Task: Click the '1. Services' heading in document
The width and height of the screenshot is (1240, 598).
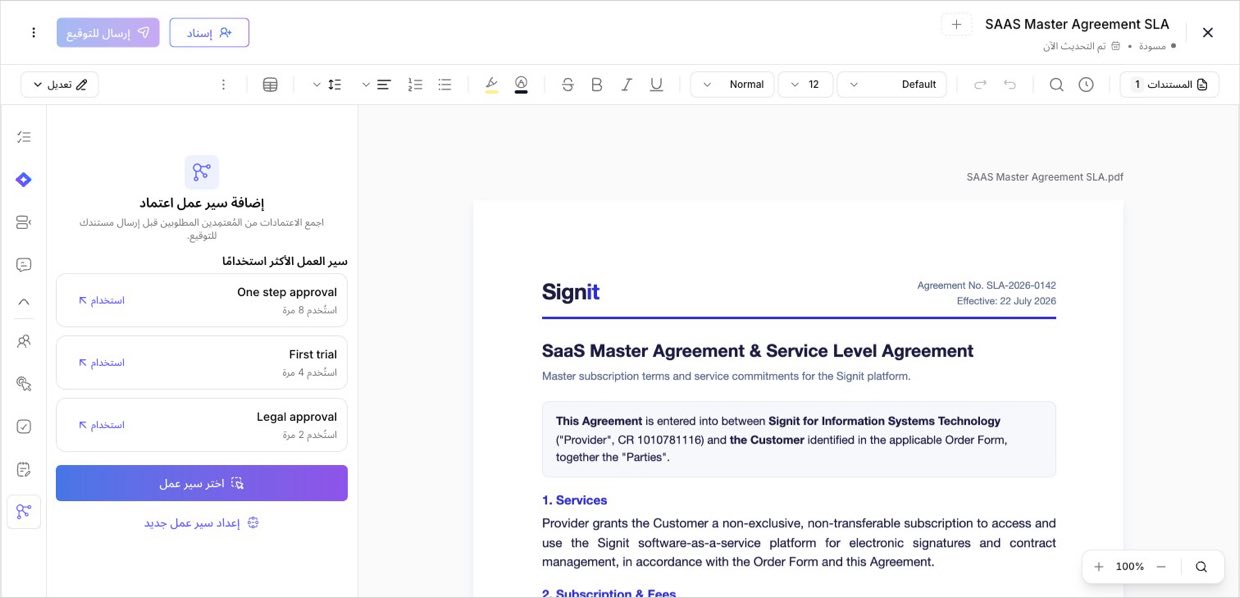Action: (574, 500)
